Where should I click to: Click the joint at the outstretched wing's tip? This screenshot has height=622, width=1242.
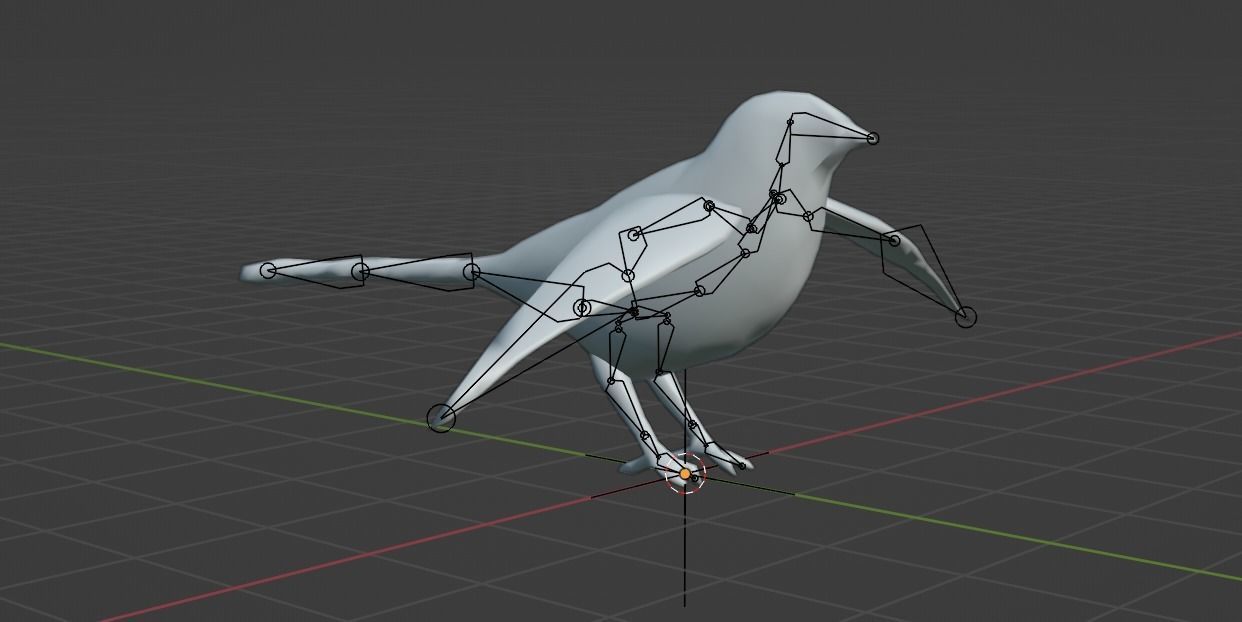[965, 317]
